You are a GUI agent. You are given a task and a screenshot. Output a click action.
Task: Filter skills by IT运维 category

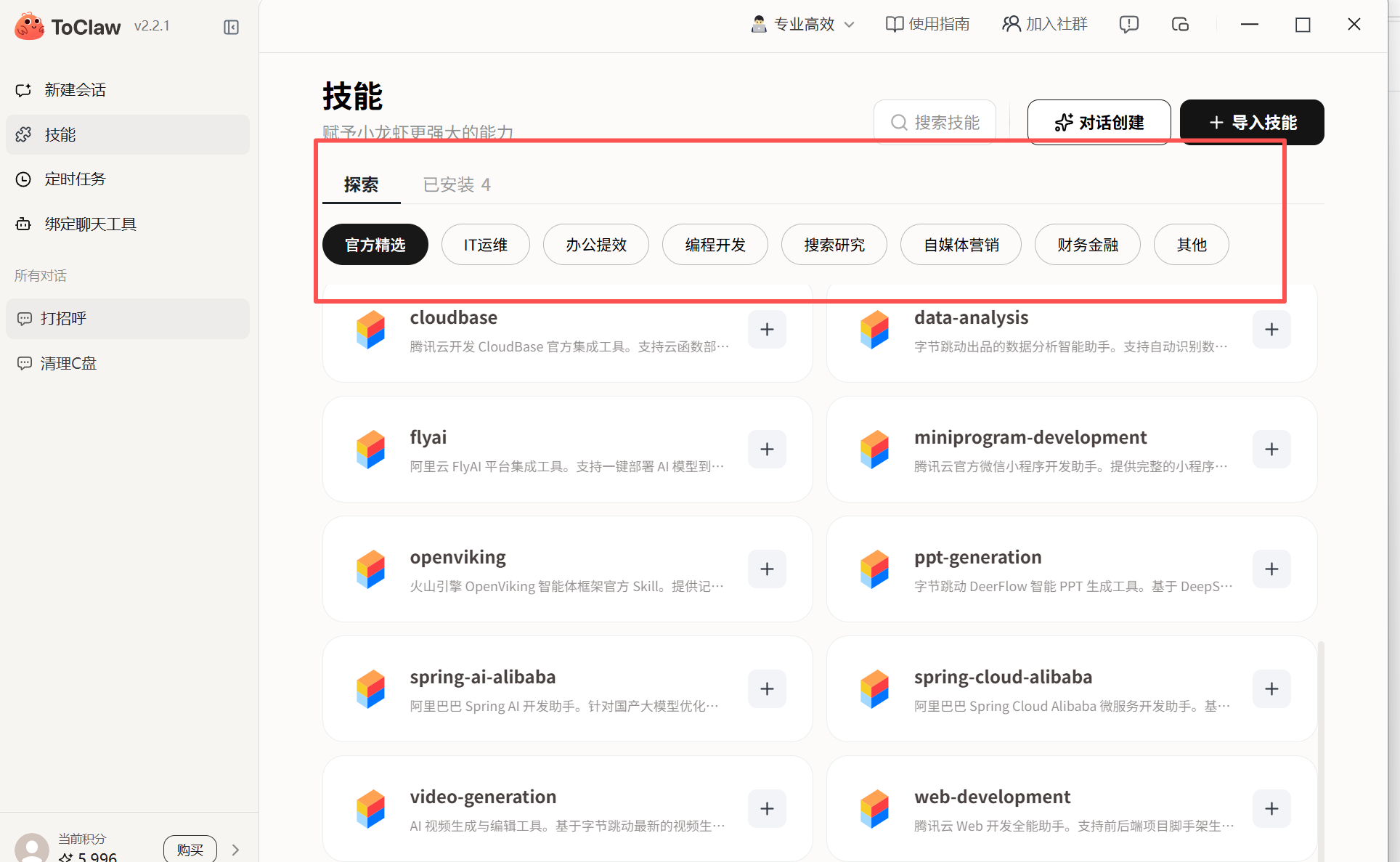coord(485,245)
